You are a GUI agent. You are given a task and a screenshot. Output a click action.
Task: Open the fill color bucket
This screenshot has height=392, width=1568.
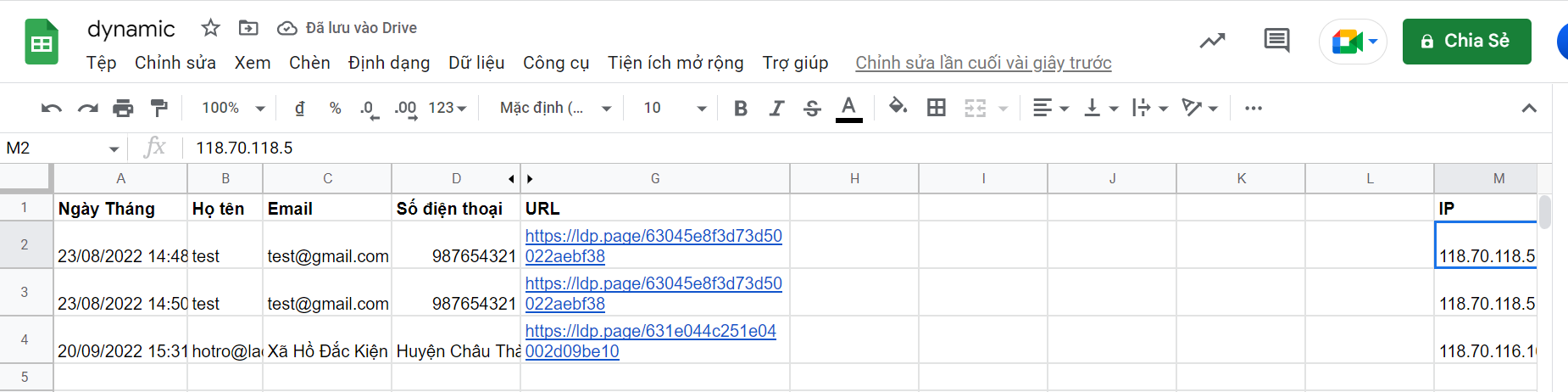[898, 108]
